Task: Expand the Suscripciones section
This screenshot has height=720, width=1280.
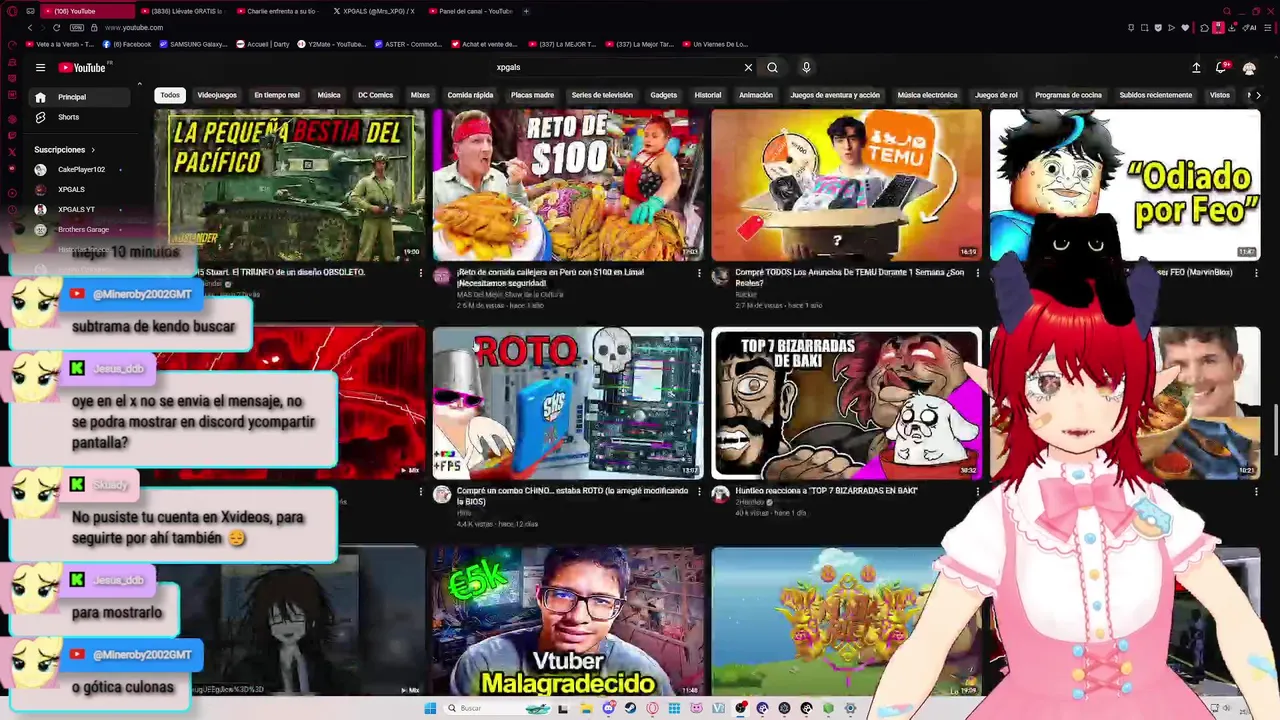Action: pos(65,150)
